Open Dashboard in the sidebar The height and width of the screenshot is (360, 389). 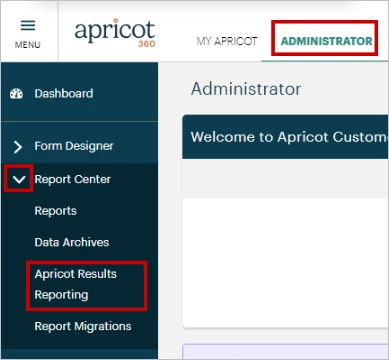[x=64, y=93]
